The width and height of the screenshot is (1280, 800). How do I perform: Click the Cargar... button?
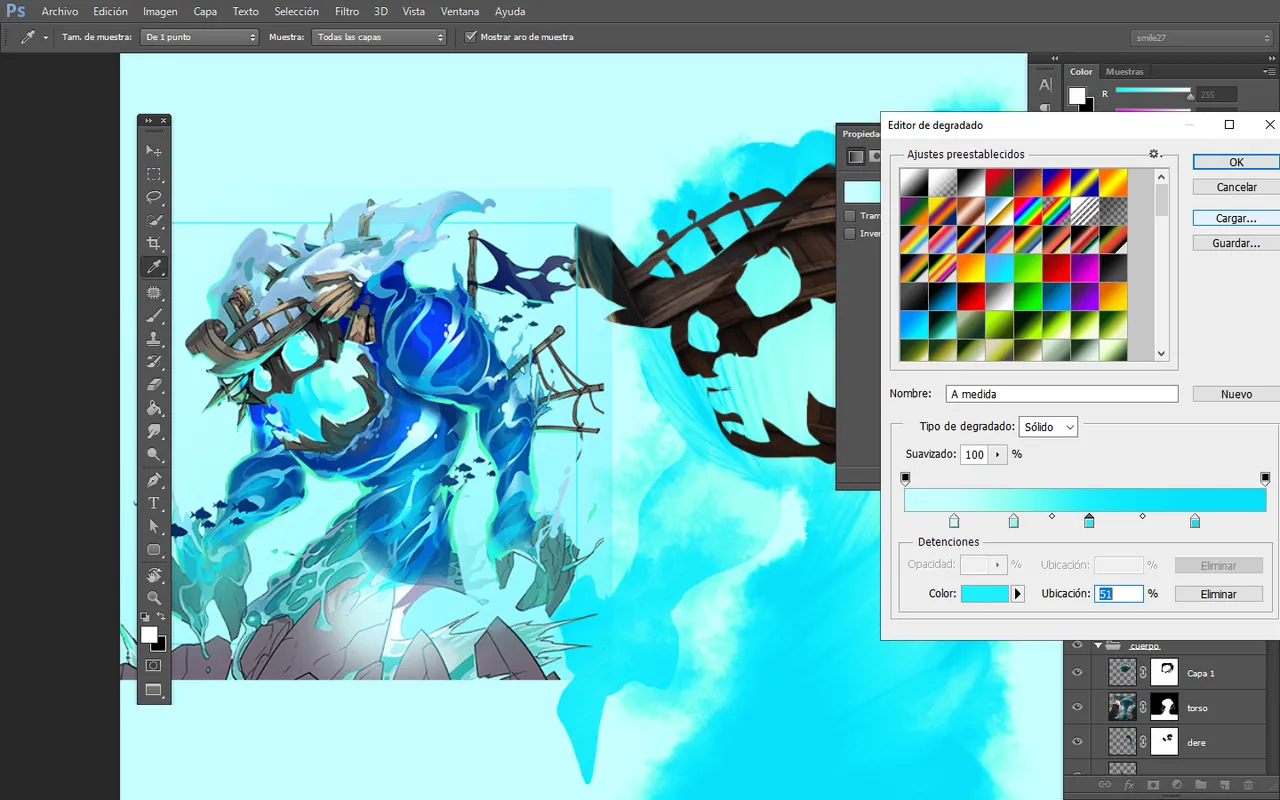pos(1236,218)
